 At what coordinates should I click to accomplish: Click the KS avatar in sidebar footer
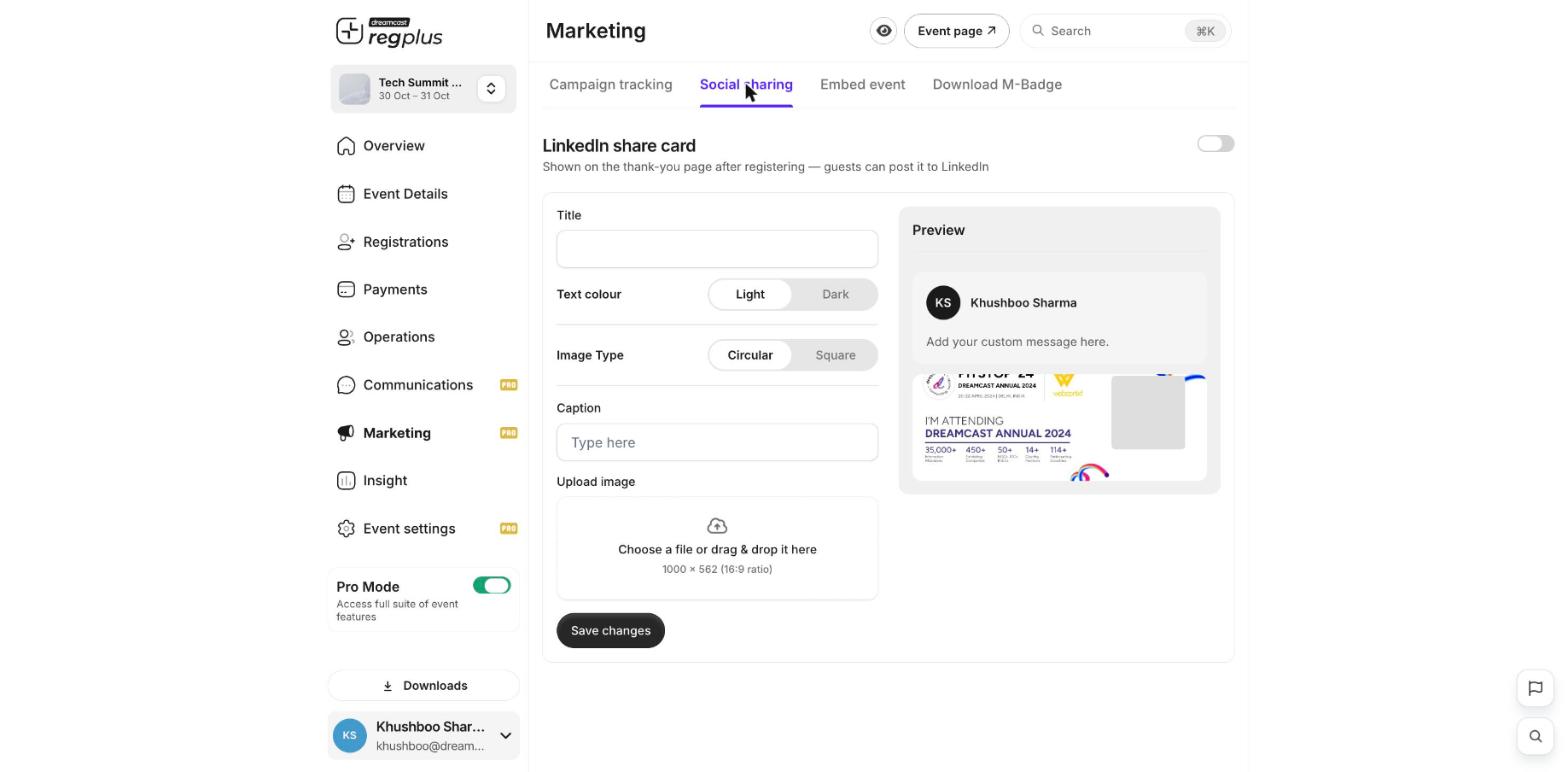[350, 736]
